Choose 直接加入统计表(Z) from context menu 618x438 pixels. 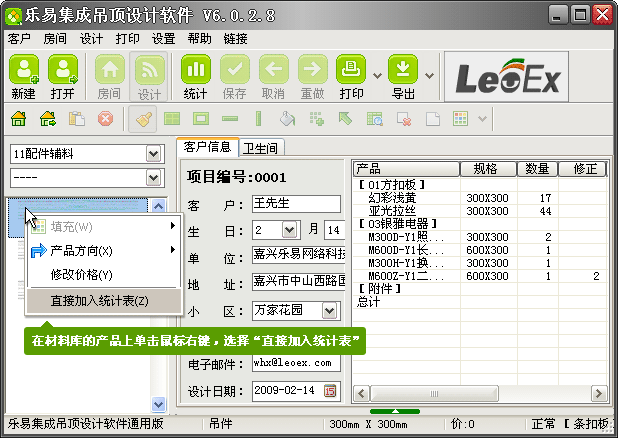pos(100,300)
